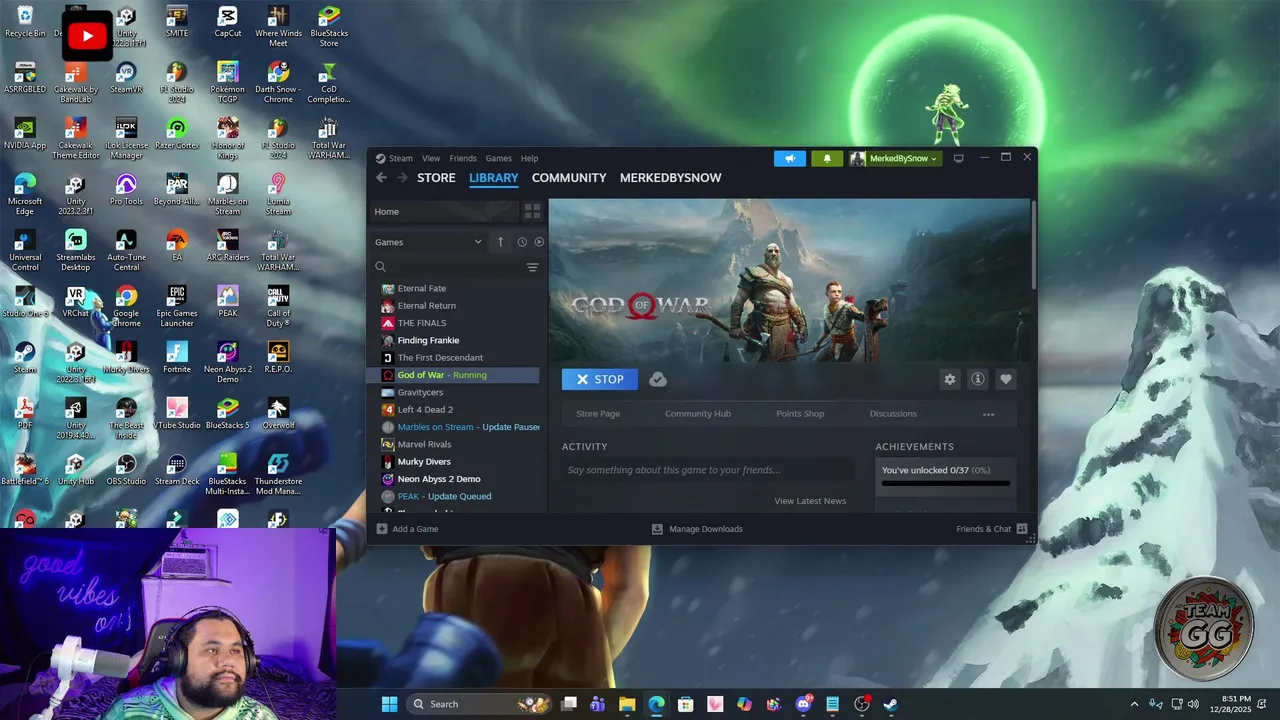This screenshot has height=720, width=1280.
Task: Launch OBS Studio desktop icon
Action: 126,469
